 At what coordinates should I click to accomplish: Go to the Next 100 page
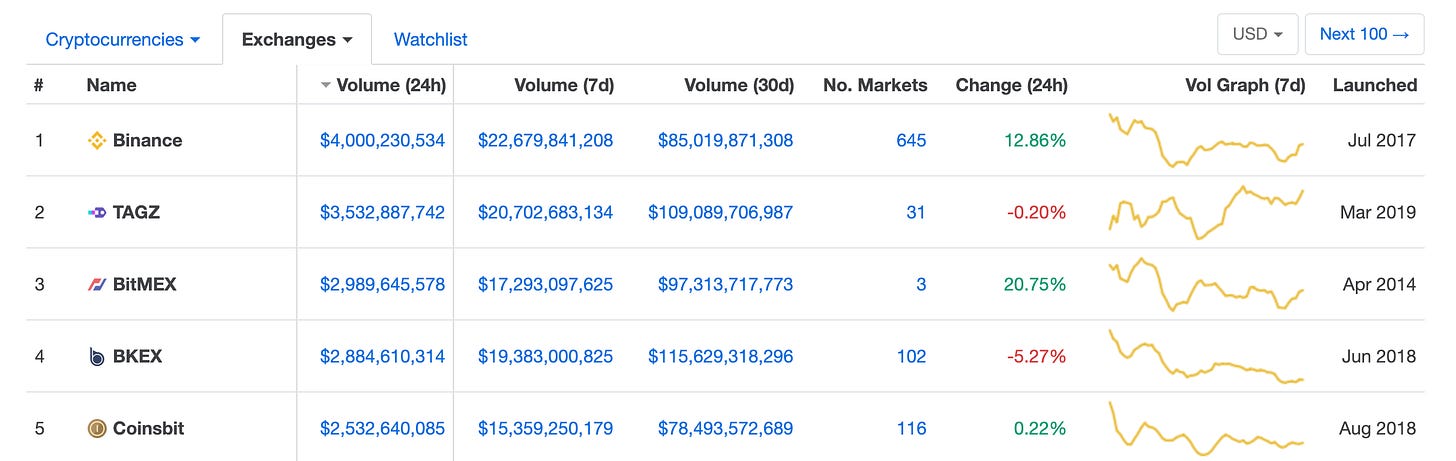point(1364,34)
